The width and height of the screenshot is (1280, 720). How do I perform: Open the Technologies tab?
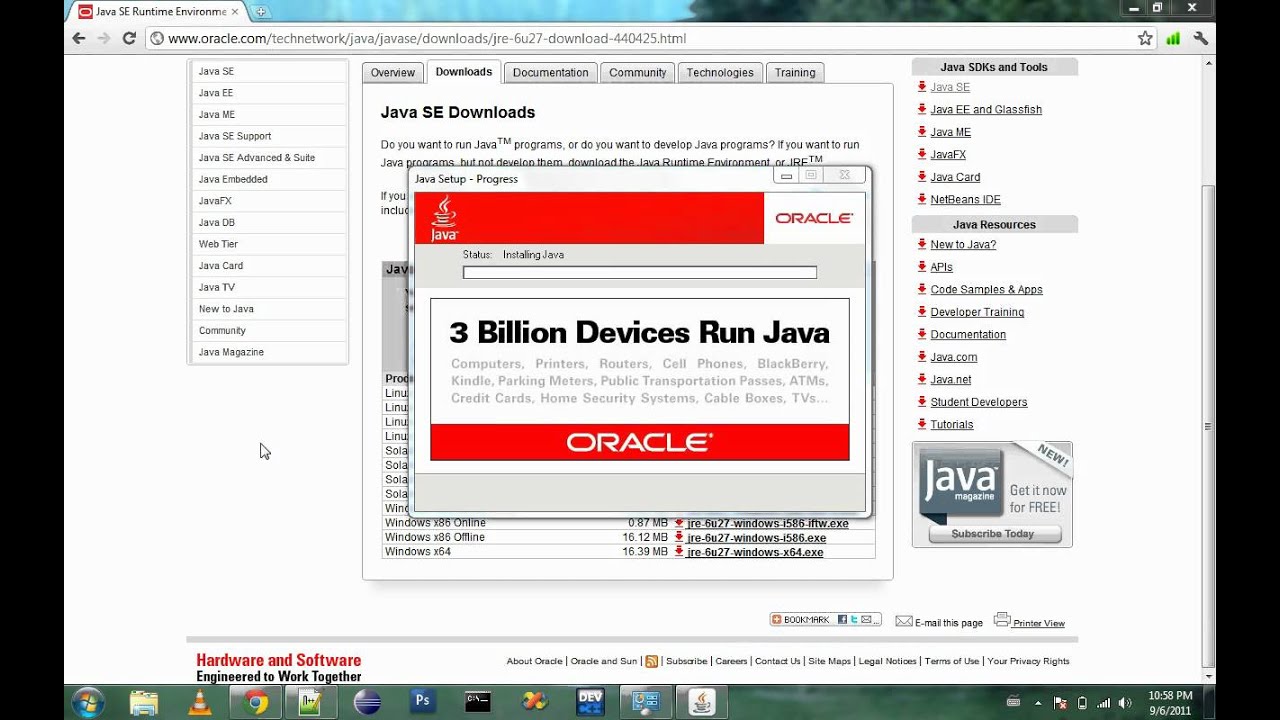pos(720,72)
